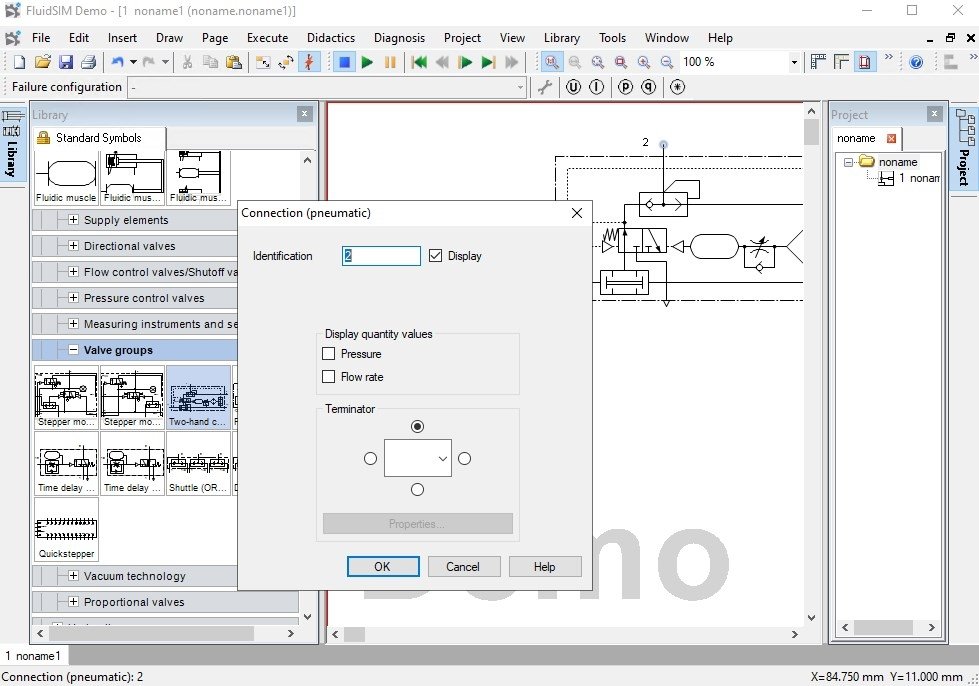Start the simulation with the green play button

click(367, 62)
